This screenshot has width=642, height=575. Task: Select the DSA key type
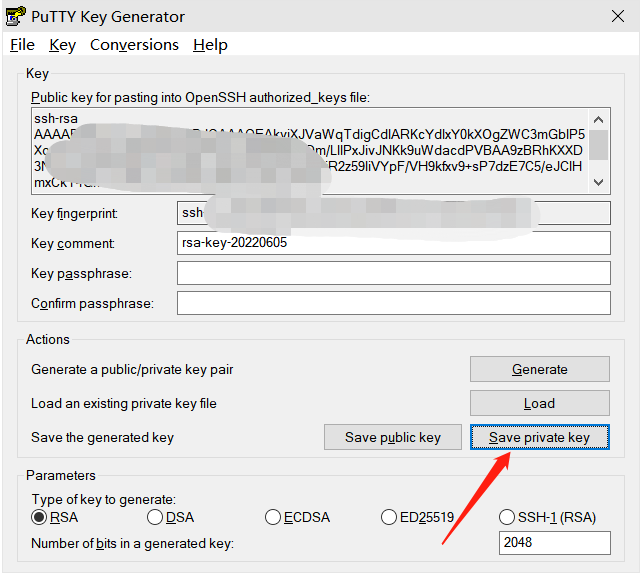170,517
